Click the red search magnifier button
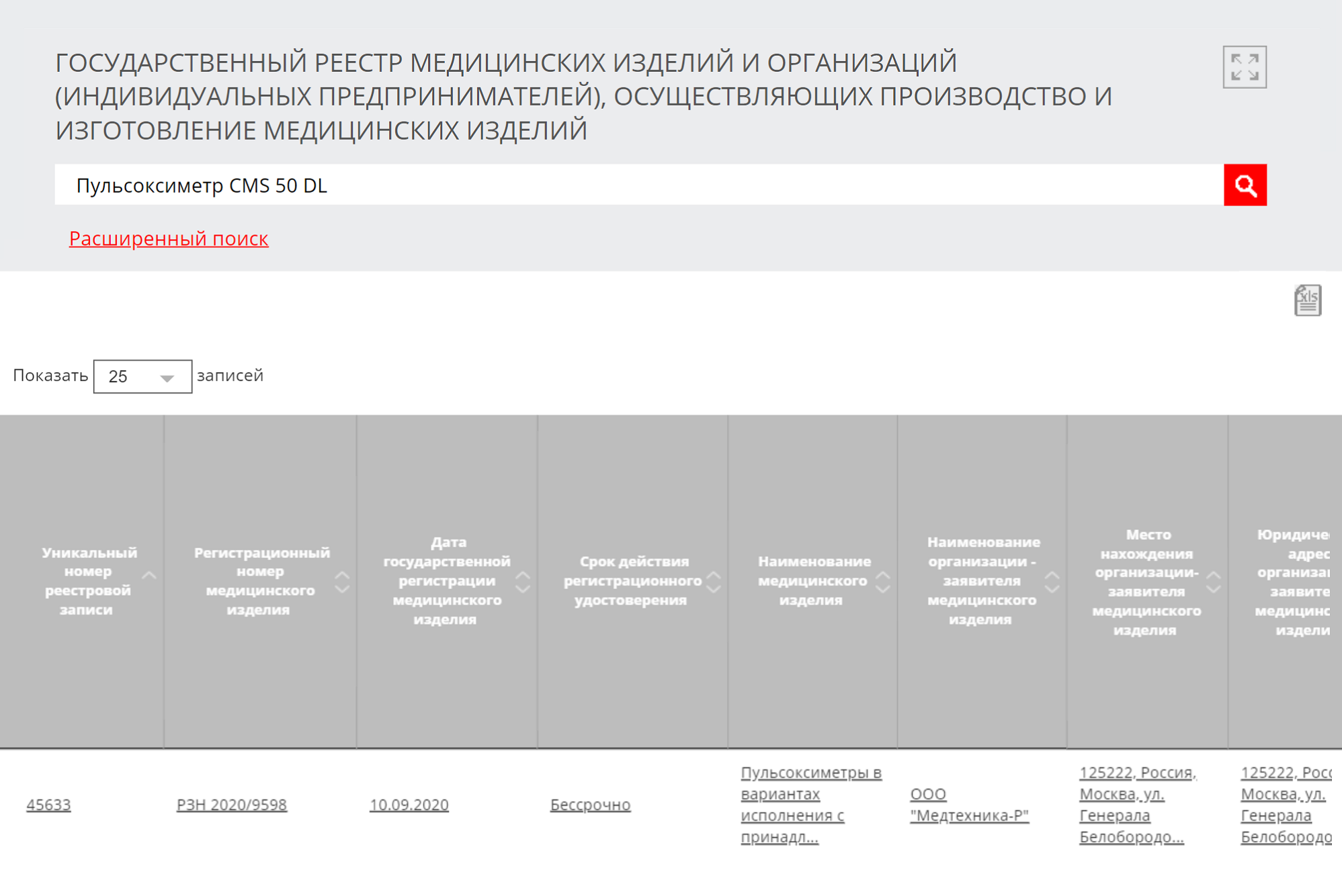The height and width of the screenshot is (896, 1342). click(x=1245, y=185)
